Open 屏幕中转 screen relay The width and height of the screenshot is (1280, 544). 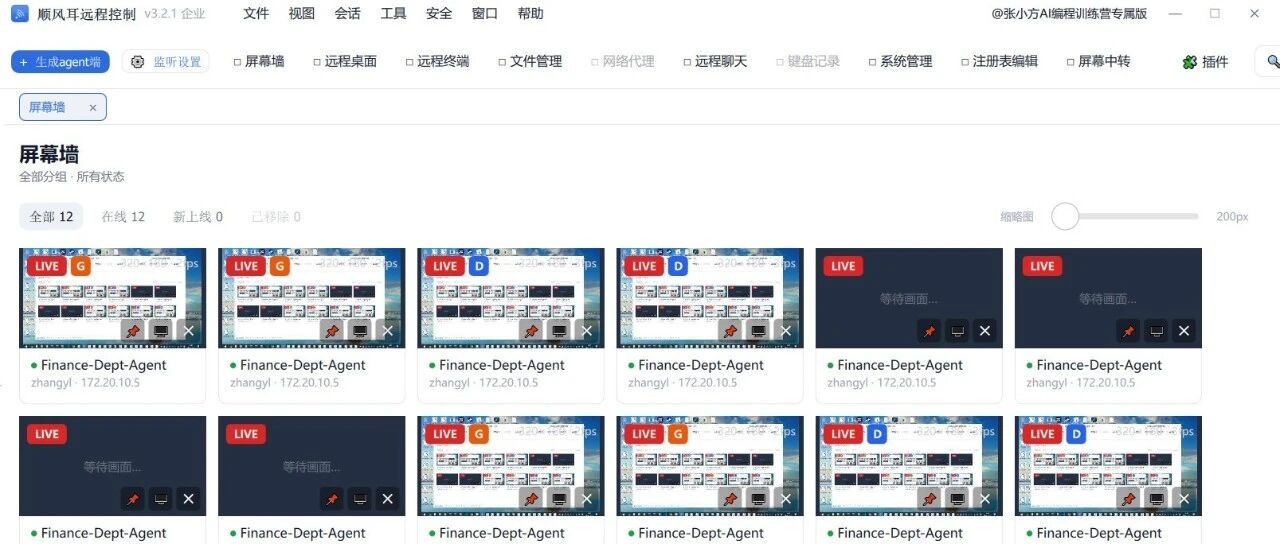(x=1098, y=61)
